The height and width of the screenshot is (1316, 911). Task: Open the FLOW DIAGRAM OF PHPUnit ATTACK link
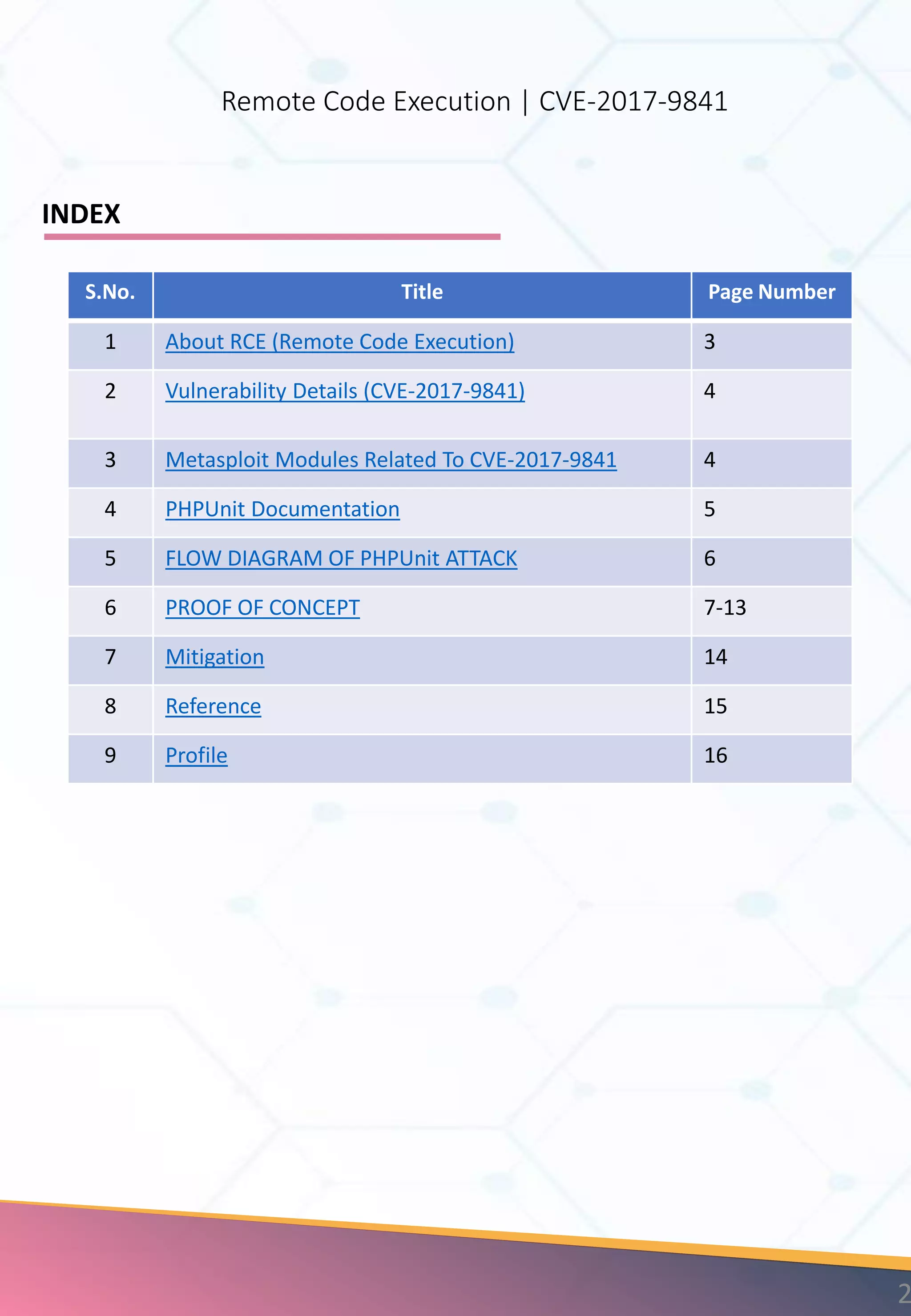click(x=341, y=558)
